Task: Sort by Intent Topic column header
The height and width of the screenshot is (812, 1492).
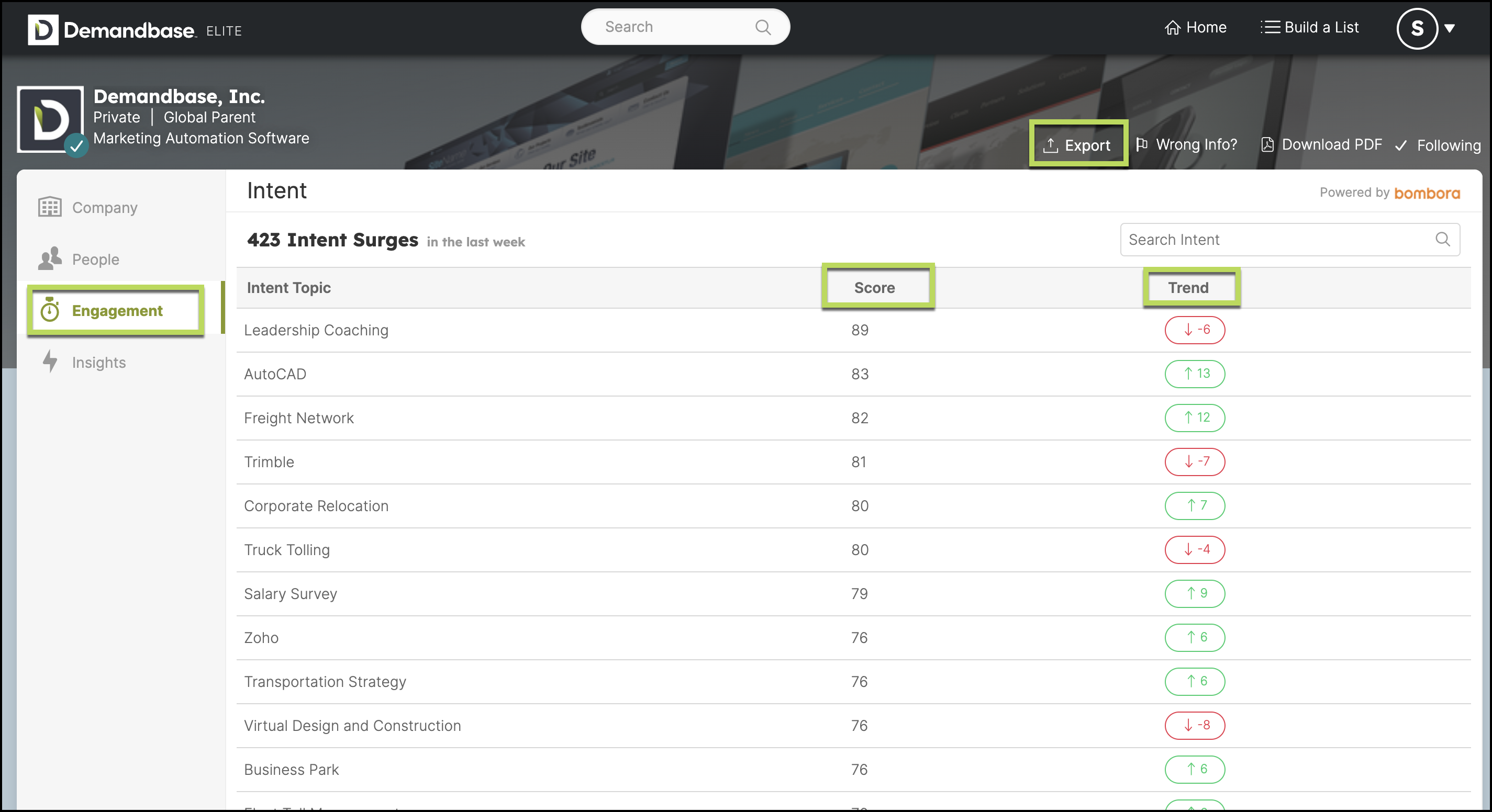Action: [288, 288]
